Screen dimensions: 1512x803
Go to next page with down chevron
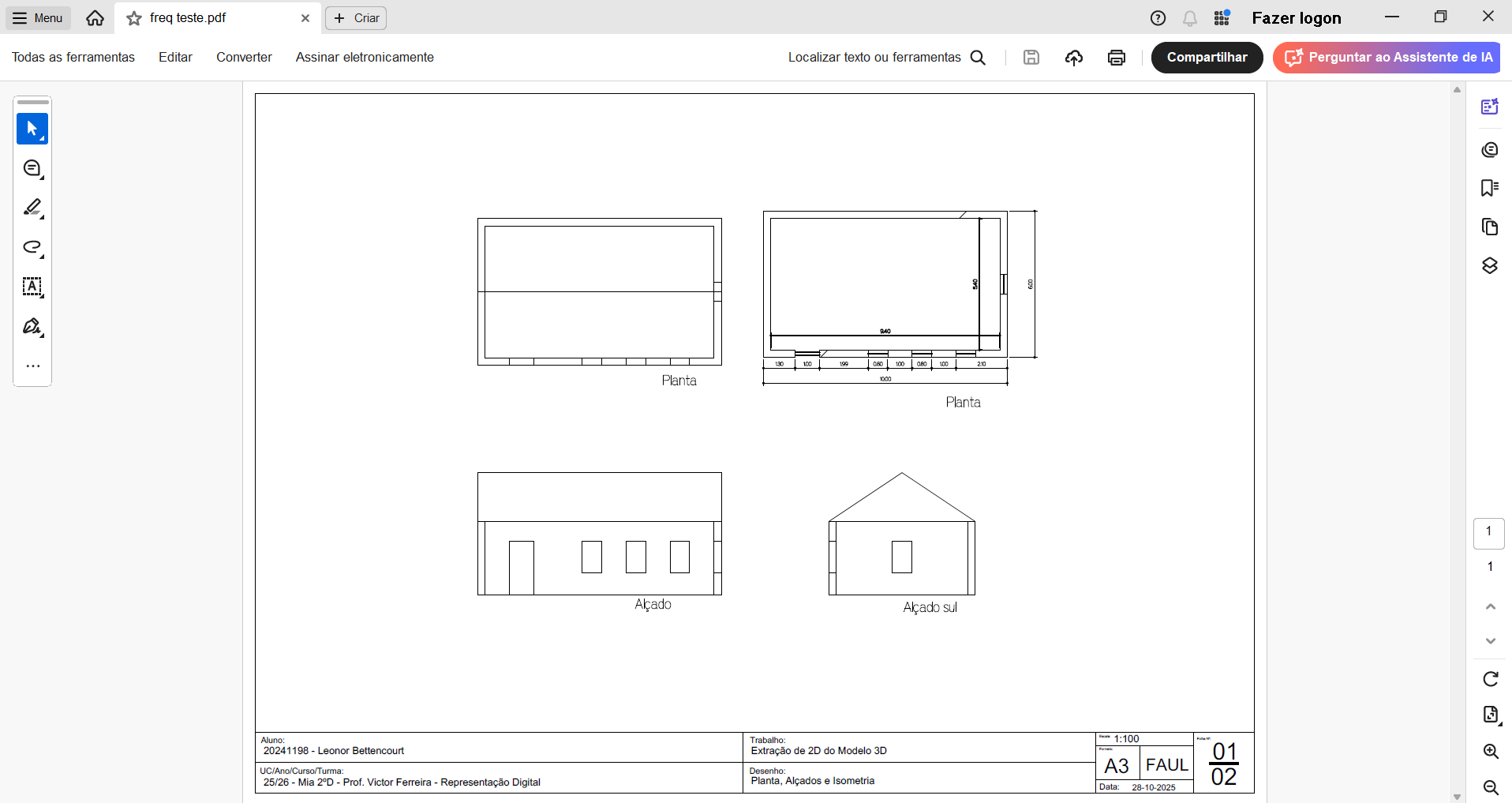pyautogui.click(x=1490, y=641)
